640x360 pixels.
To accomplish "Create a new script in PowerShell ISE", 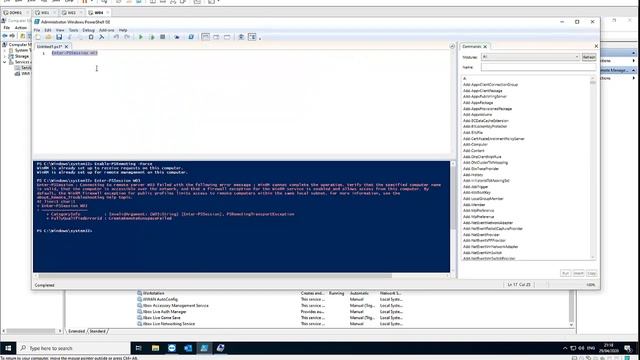I will coord(38,37).
